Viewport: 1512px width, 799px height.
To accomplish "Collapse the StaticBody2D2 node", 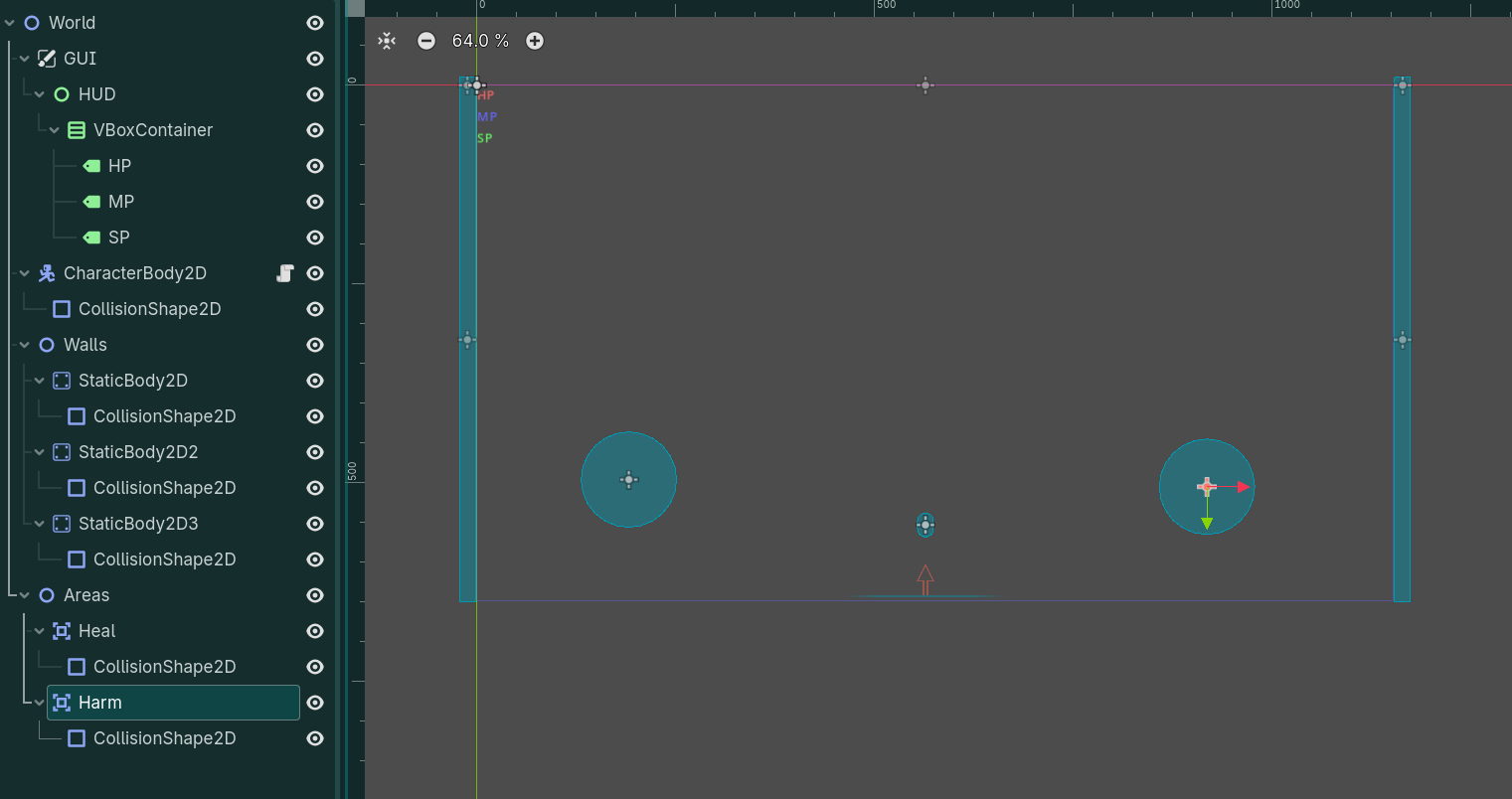I will pos(40,452).
